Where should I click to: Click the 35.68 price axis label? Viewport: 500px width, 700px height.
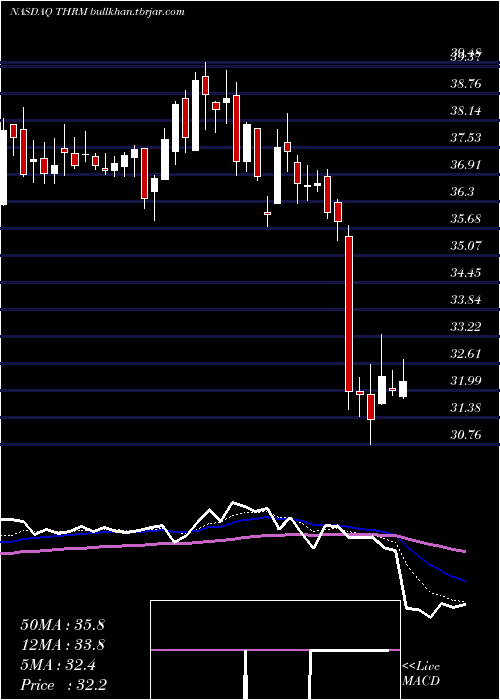[x=466, y=219]
